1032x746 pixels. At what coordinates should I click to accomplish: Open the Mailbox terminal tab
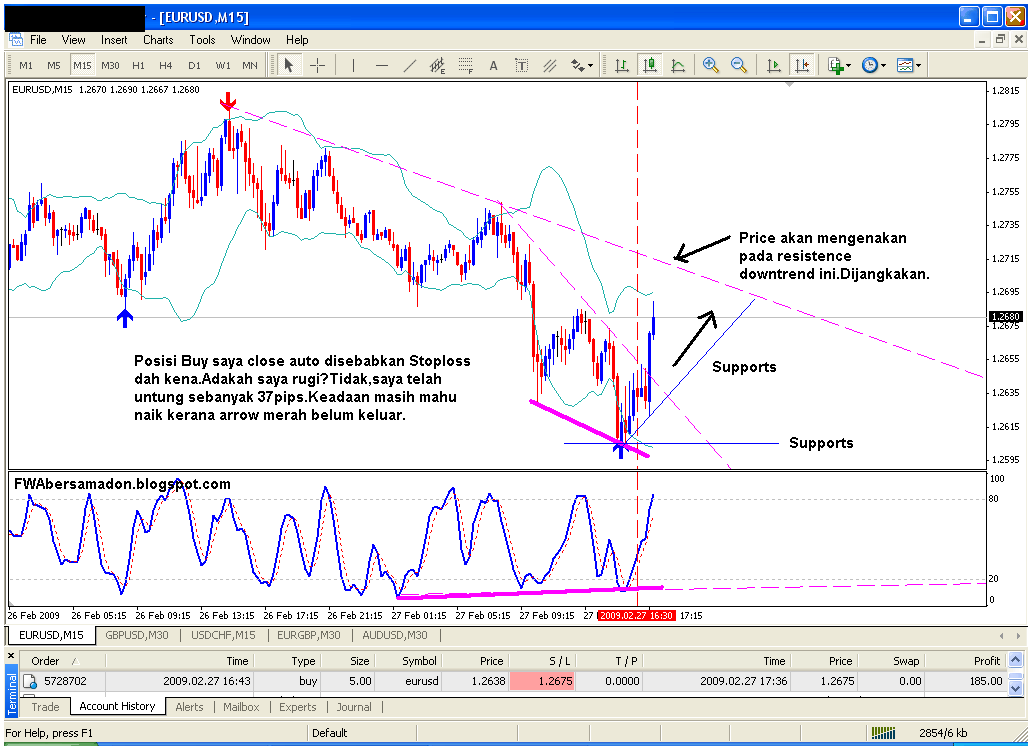click(x=241, y=706)
